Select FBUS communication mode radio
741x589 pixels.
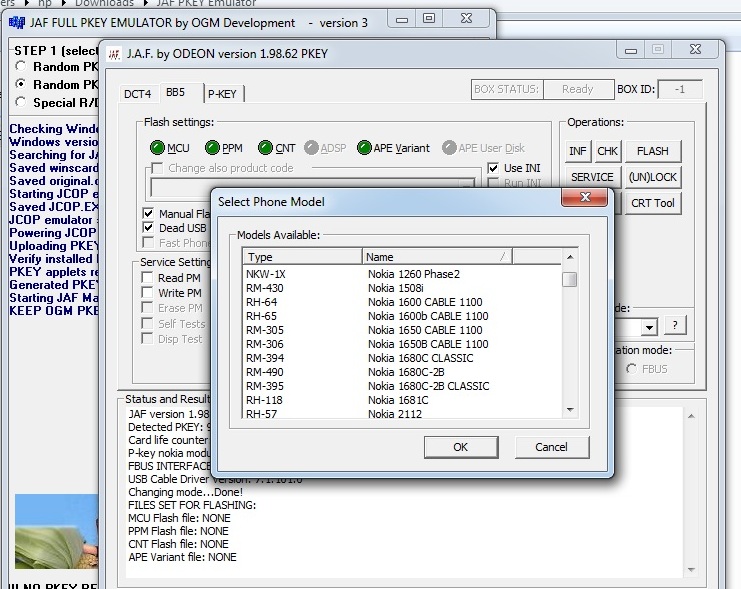(x=631, y=369)
